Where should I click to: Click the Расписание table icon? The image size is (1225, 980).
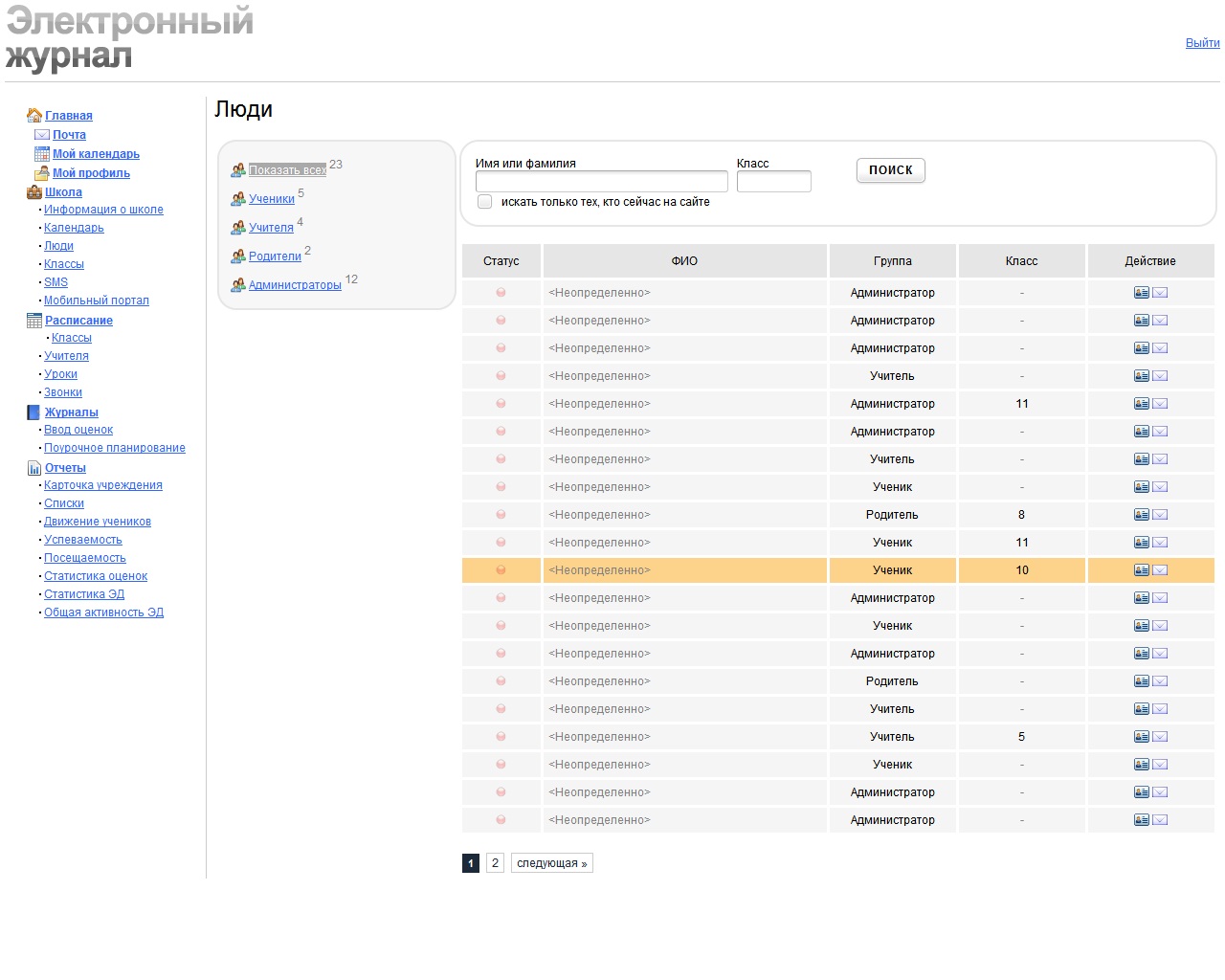[34, 321]
